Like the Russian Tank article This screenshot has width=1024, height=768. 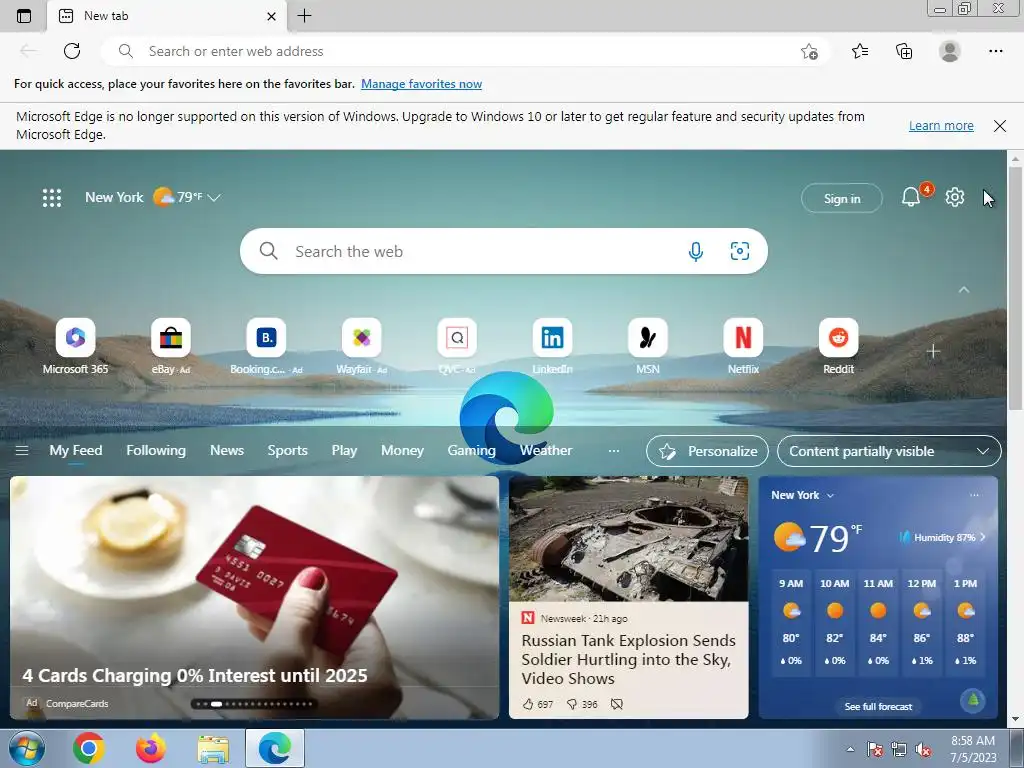[538, 704]
